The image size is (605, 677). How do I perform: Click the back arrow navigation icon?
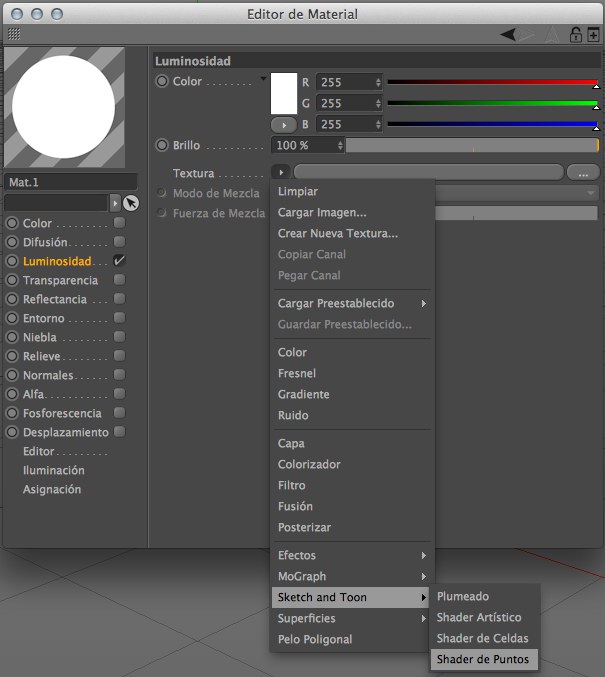pyautogui.click(x=511, y=34)
